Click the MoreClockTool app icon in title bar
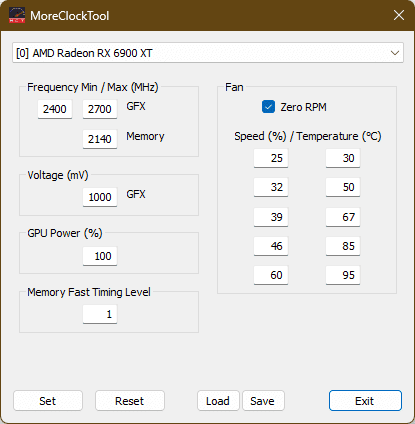 point(17,15)
